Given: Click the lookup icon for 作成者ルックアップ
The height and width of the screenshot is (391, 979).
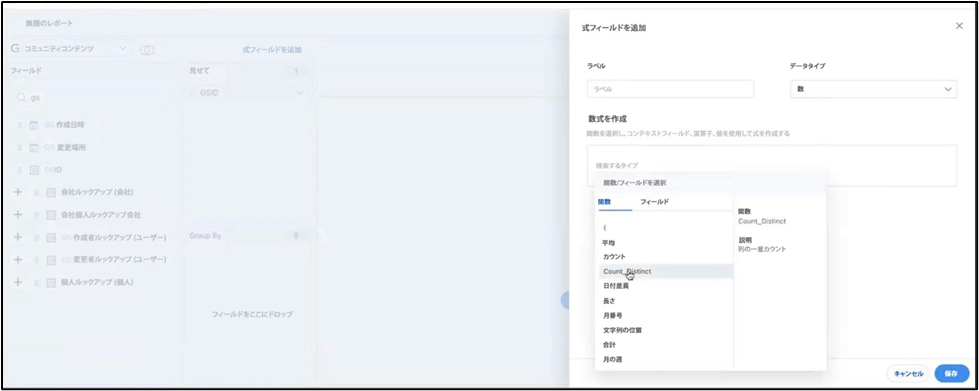Looking at the screenshot, I should [51, 238].
